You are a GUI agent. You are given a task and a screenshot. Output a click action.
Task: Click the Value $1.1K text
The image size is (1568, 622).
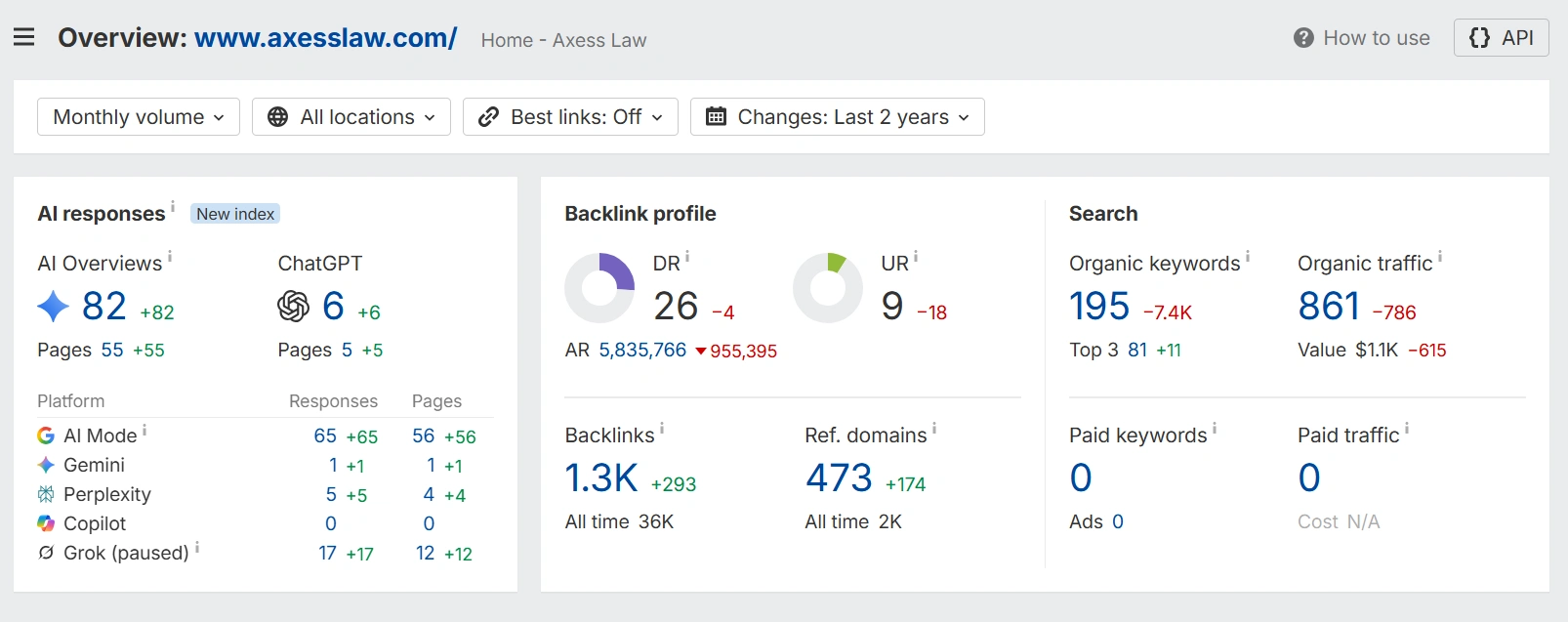point(1347,350)
